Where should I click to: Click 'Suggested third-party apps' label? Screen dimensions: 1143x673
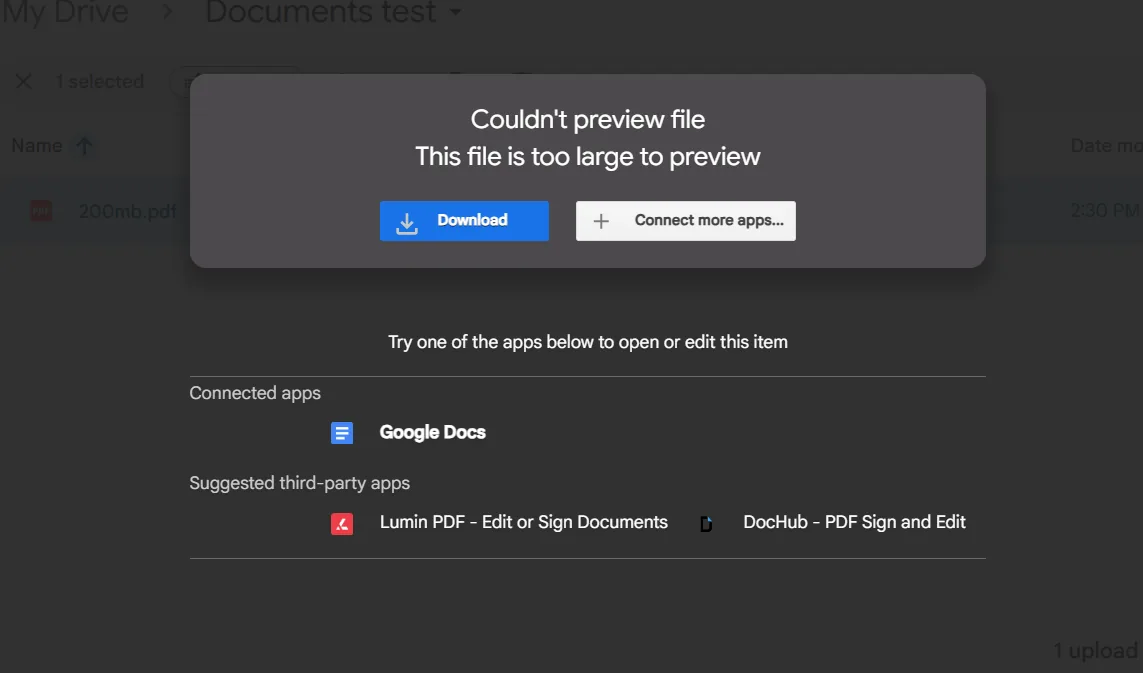300,483
